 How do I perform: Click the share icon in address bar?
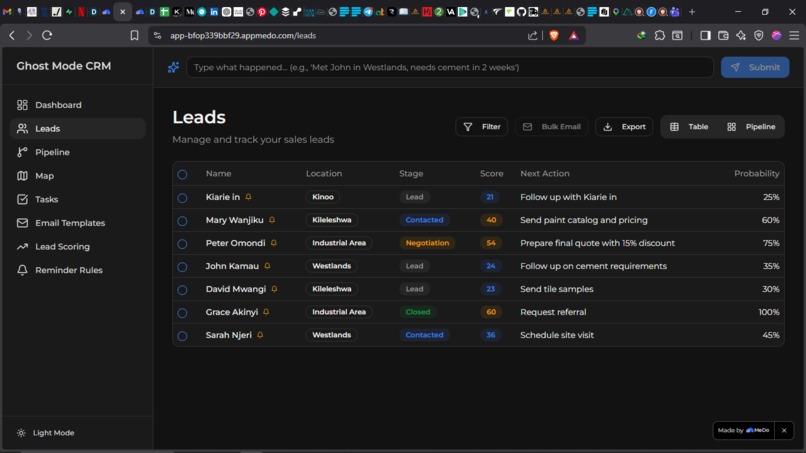532,35
